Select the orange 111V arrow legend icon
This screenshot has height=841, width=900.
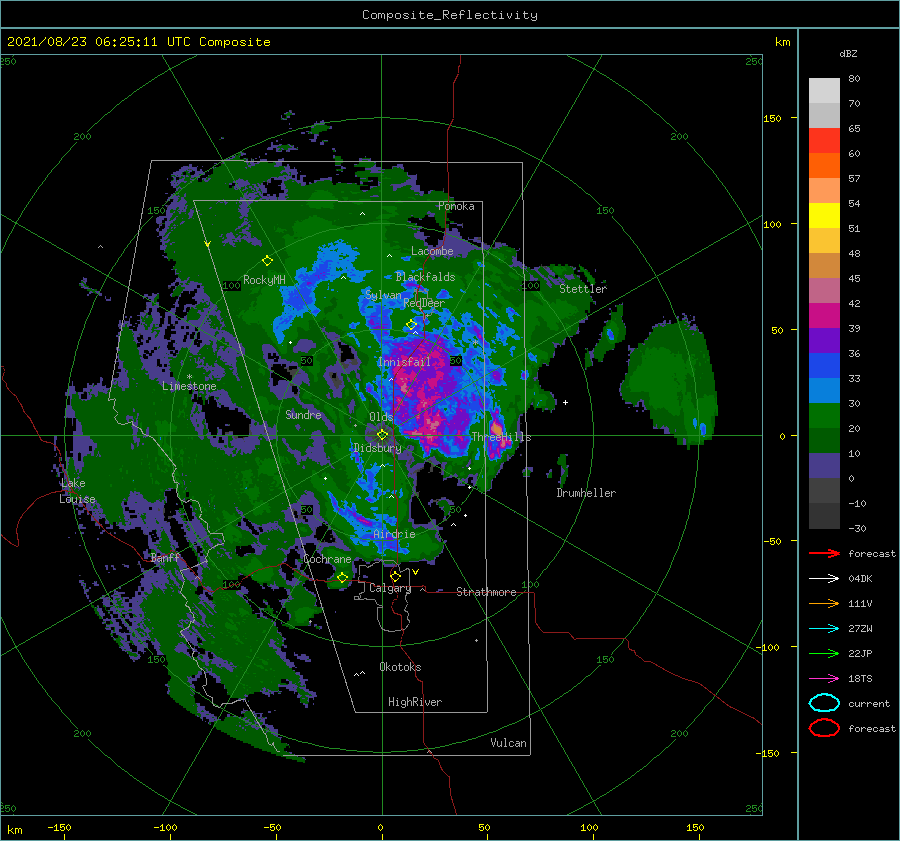pyautogui.click(x=824, y=603)
